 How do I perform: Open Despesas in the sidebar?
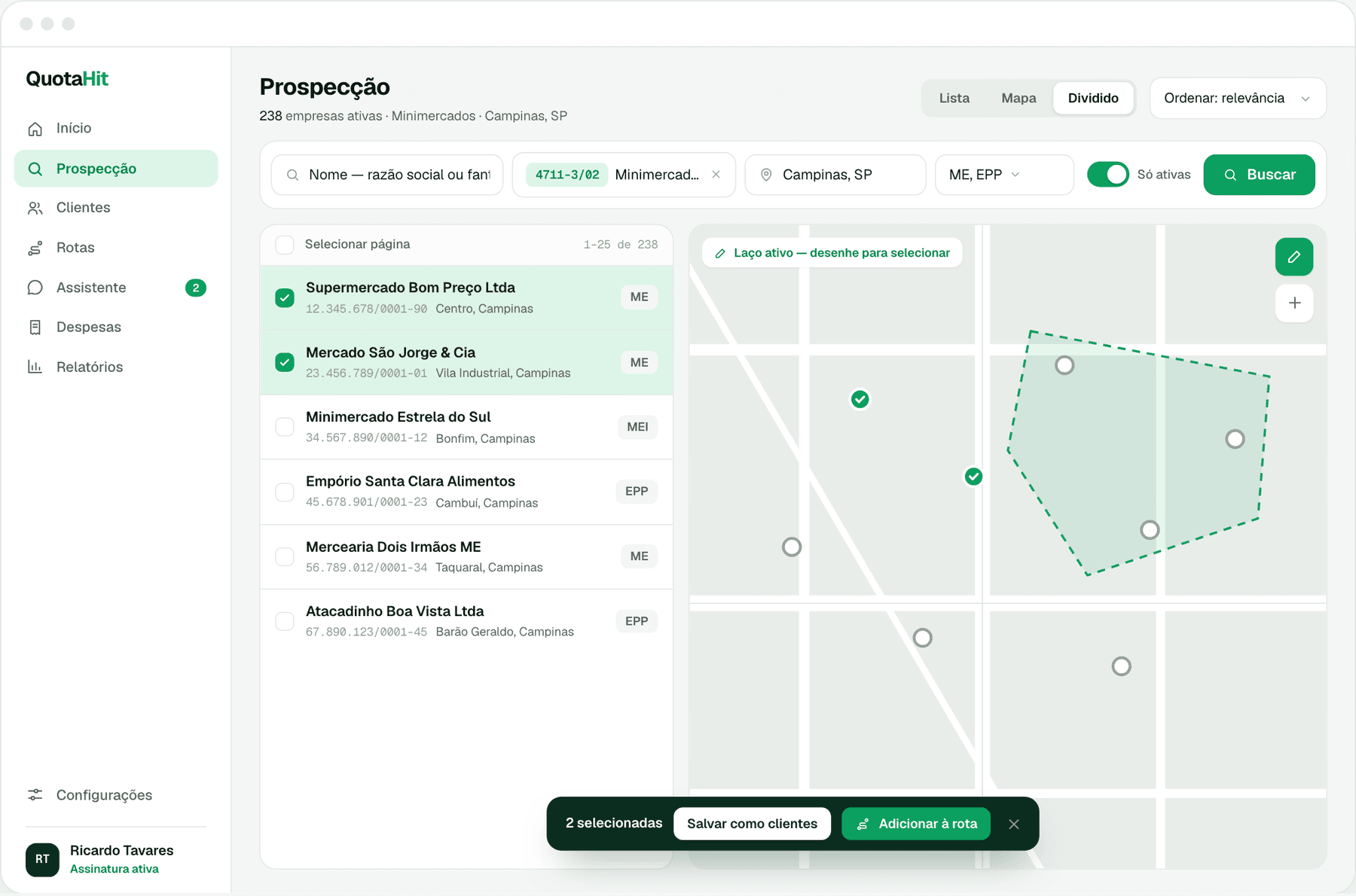[116, 327]
